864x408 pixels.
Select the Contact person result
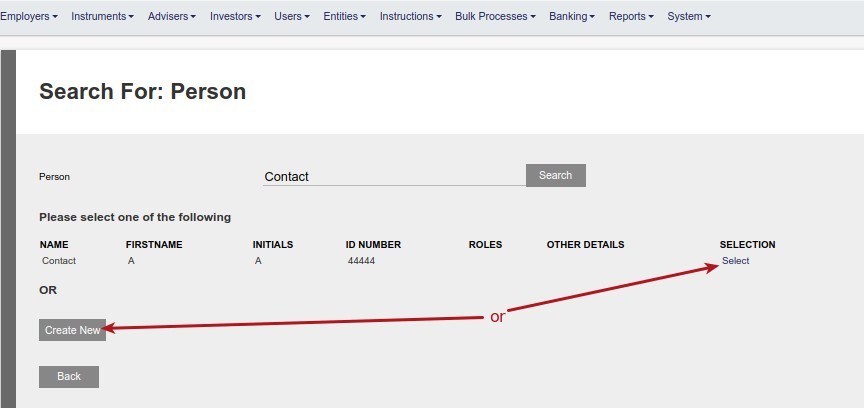click(735, 261)
